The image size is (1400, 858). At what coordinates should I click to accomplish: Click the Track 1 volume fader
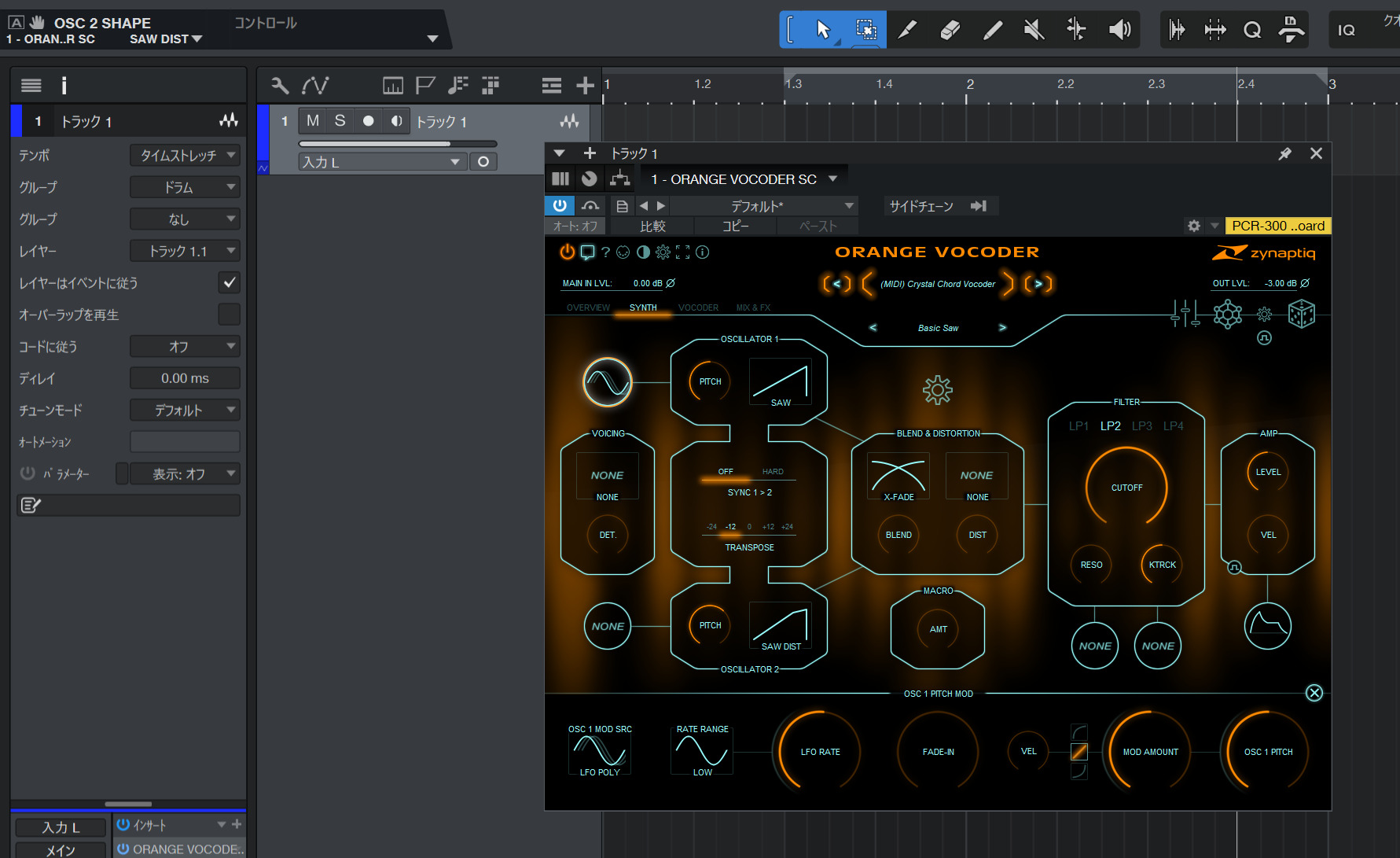(398, 144)
